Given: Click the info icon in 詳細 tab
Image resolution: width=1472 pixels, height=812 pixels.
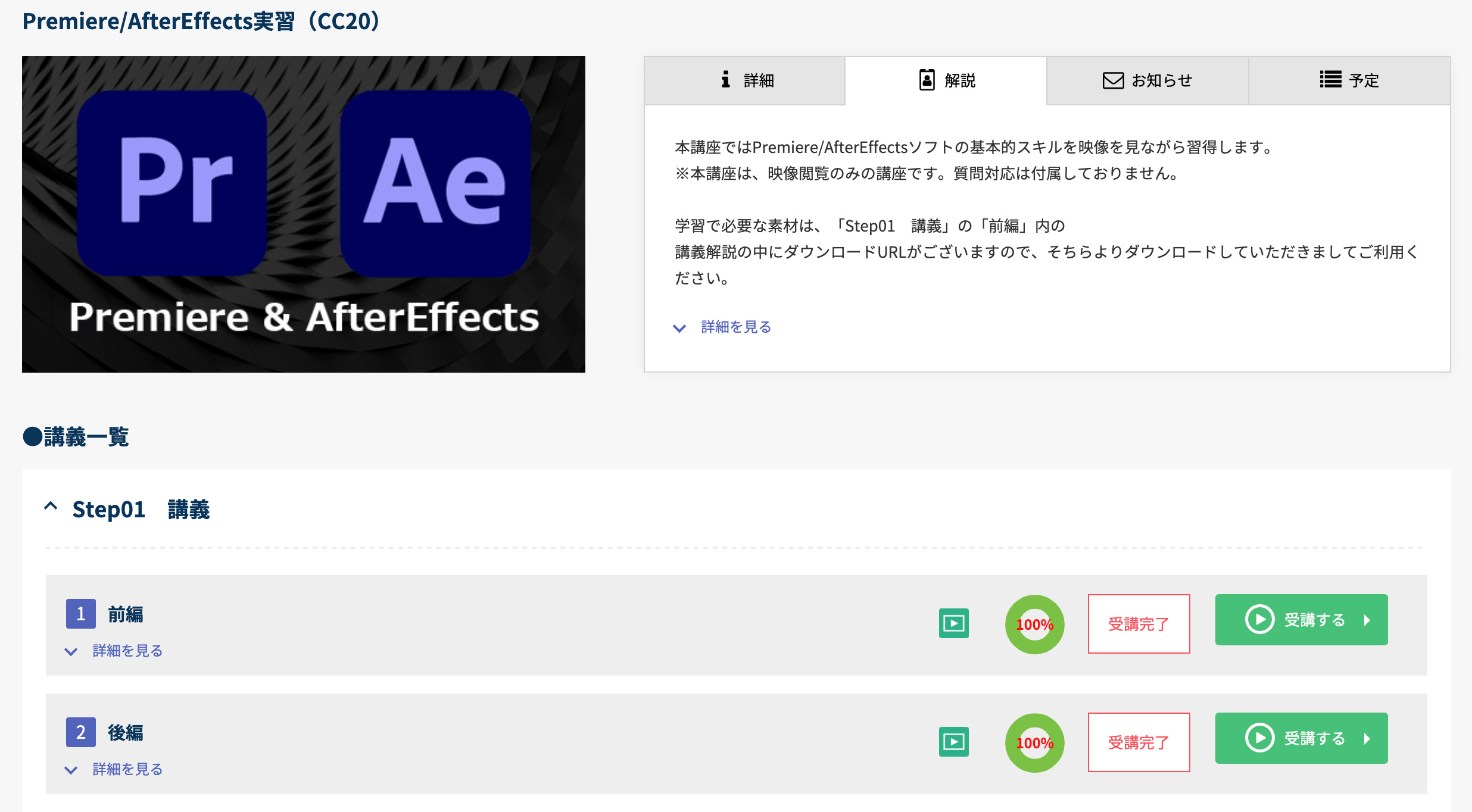Looking at the screenshot, I should click(725, 79).
